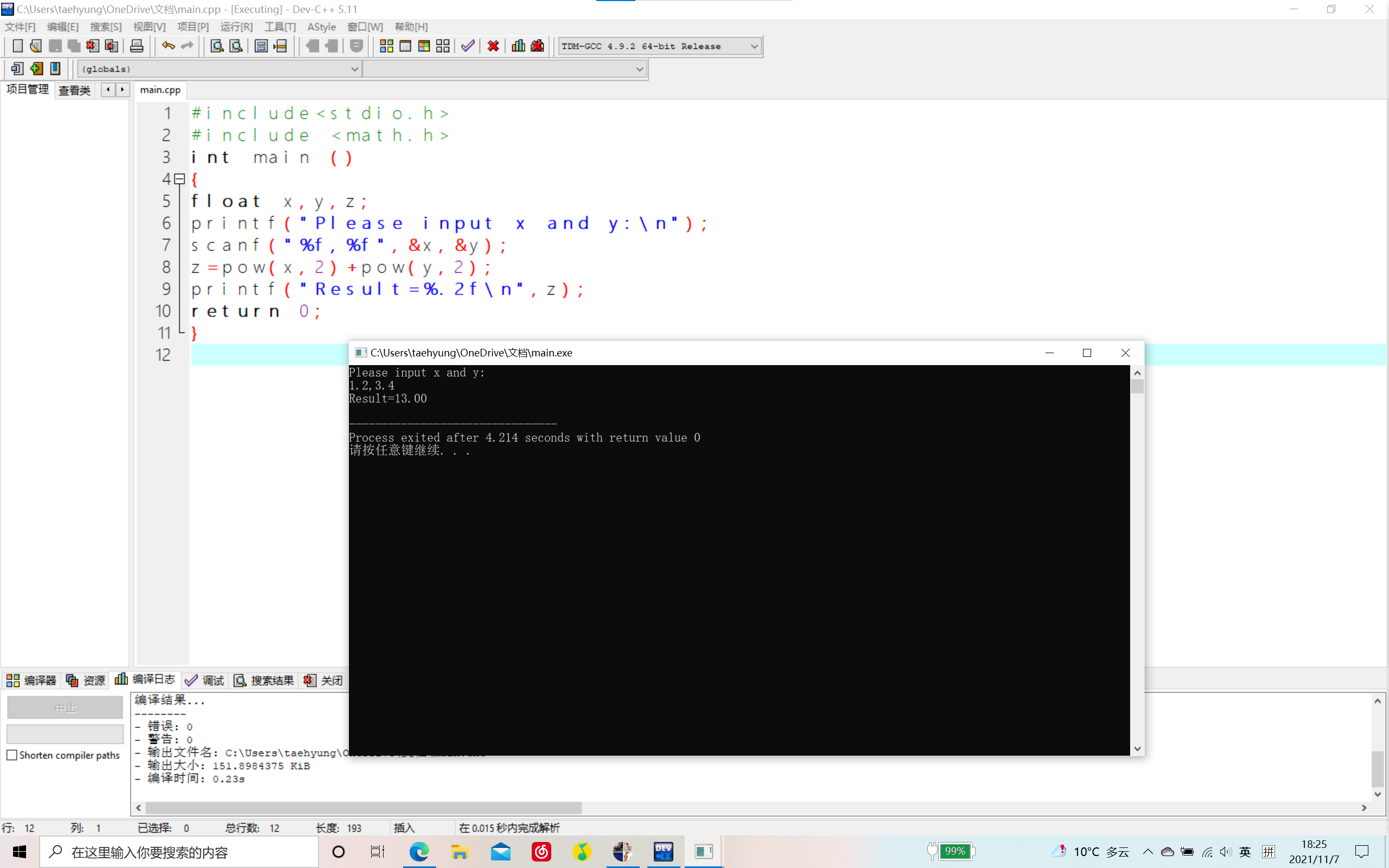Open Dev-C++ from the Windows taskbar
Viewport: 1389px width, 868px height.
click(663, 852)
